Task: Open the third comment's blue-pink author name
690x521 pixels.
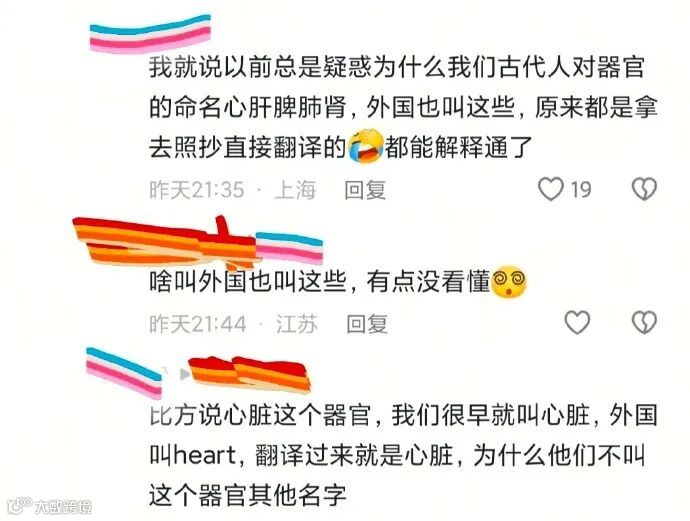Action: [124, 373]
